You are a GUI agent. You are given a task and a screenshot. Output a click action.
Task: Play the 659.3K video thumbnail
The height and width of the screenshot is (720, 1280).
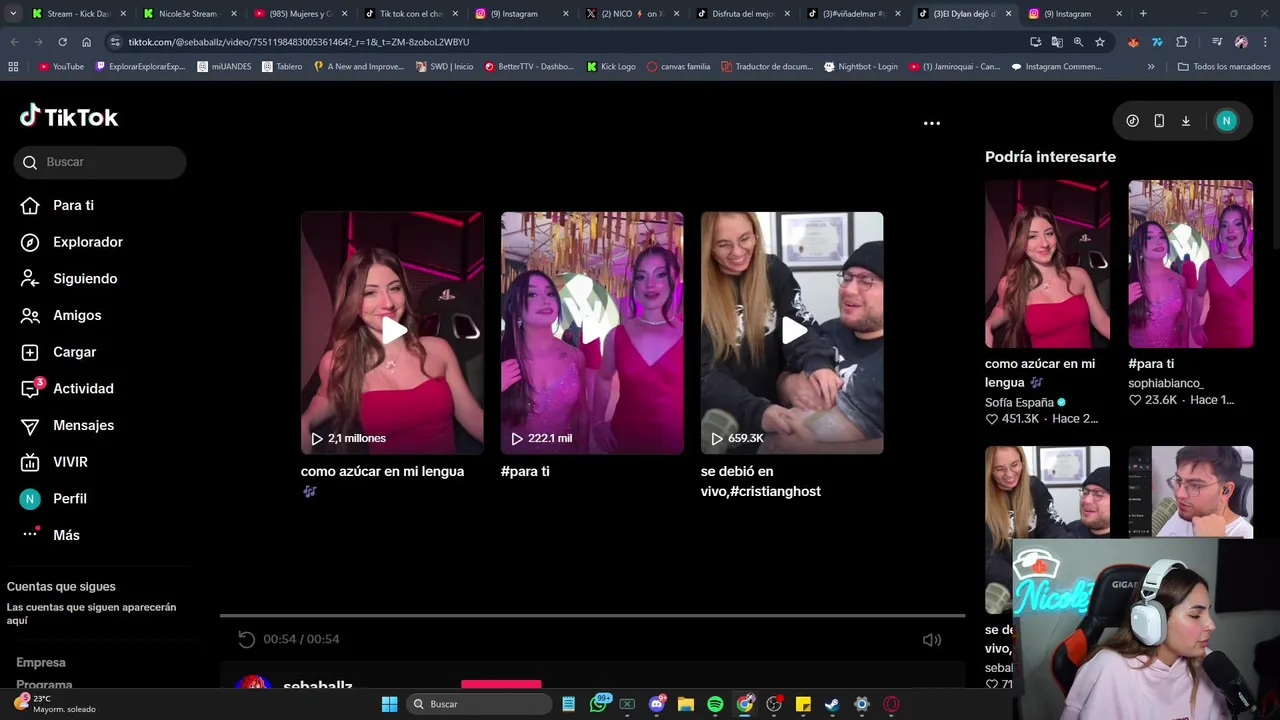(792, 333)
